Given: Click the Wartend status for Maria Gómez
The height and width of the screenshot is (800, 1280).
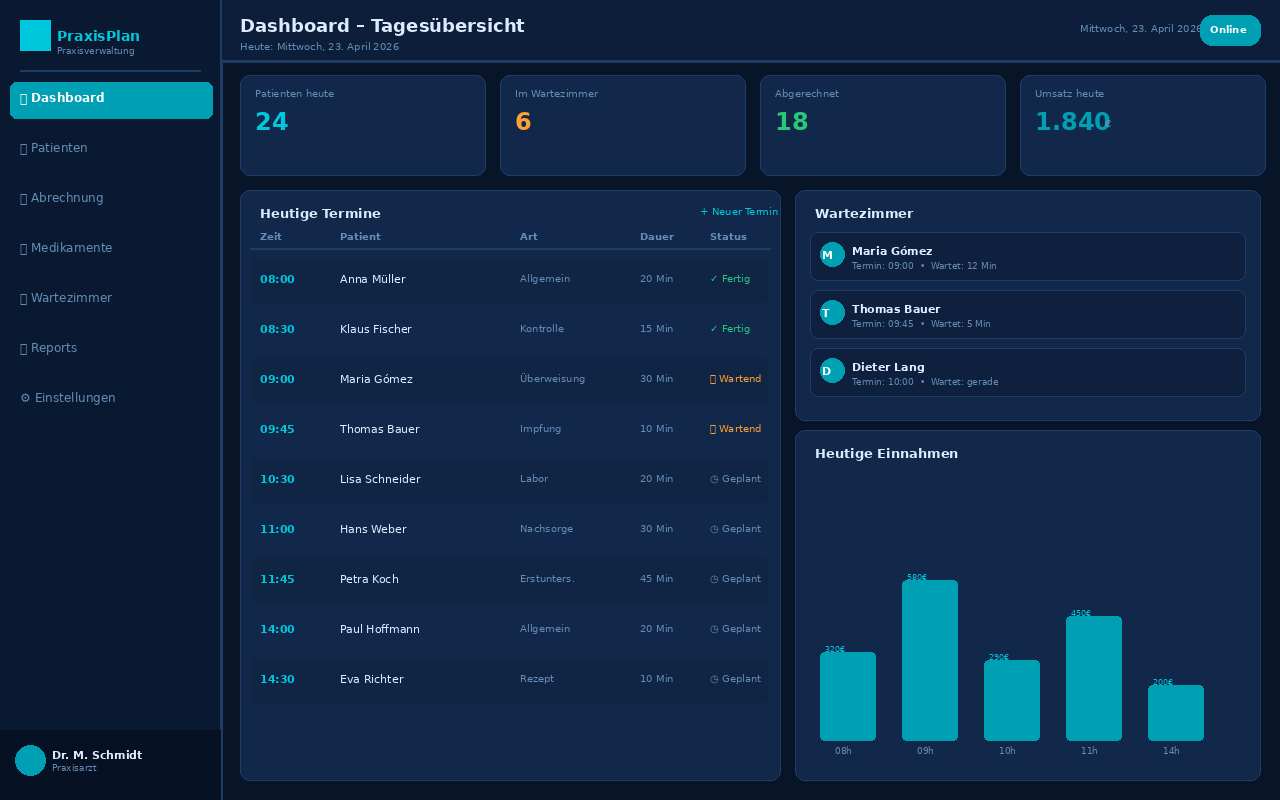Looking at the screenshot, I should pyautogui.click(x=735, y=379).
